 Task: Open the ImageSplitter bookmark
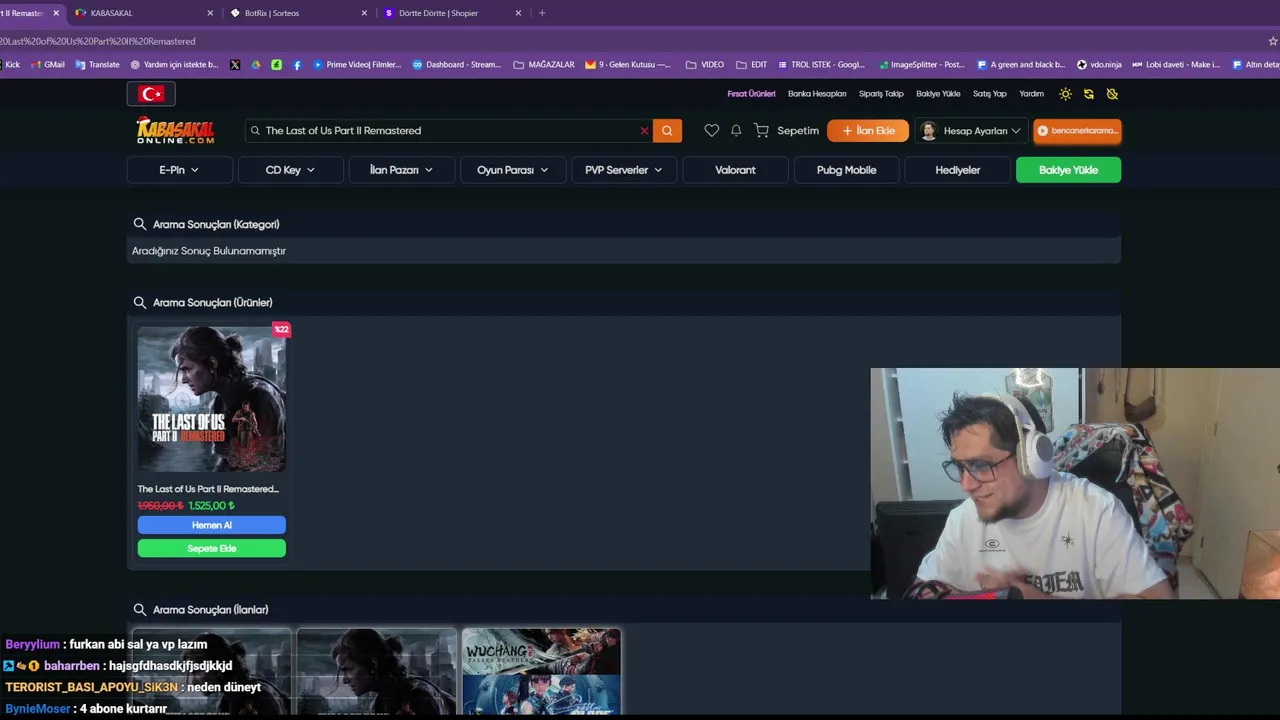click(922, 64)
